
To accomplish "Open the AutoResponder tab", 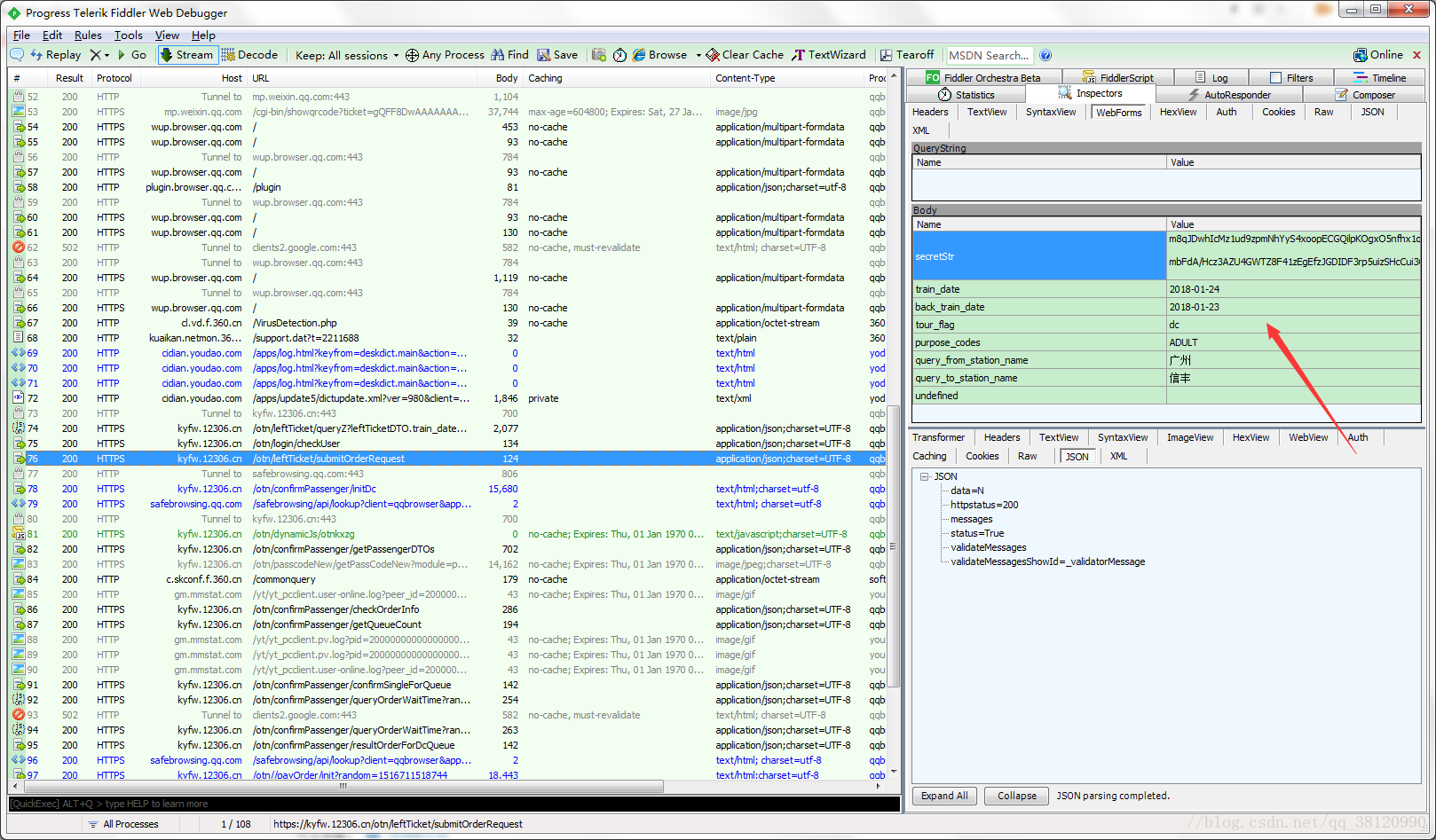I will pos(1229,95).
